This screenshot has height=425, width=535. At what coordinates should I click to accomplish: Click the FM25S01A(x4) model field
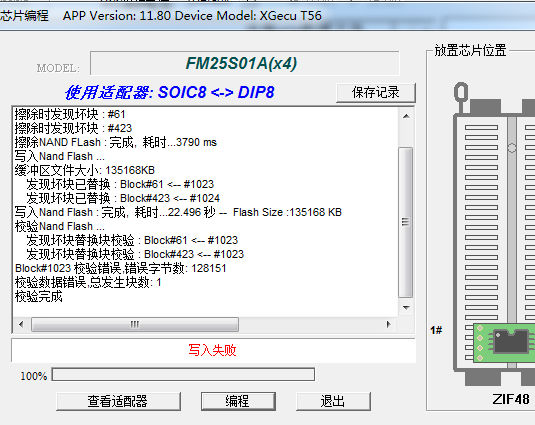pos(245,63)
